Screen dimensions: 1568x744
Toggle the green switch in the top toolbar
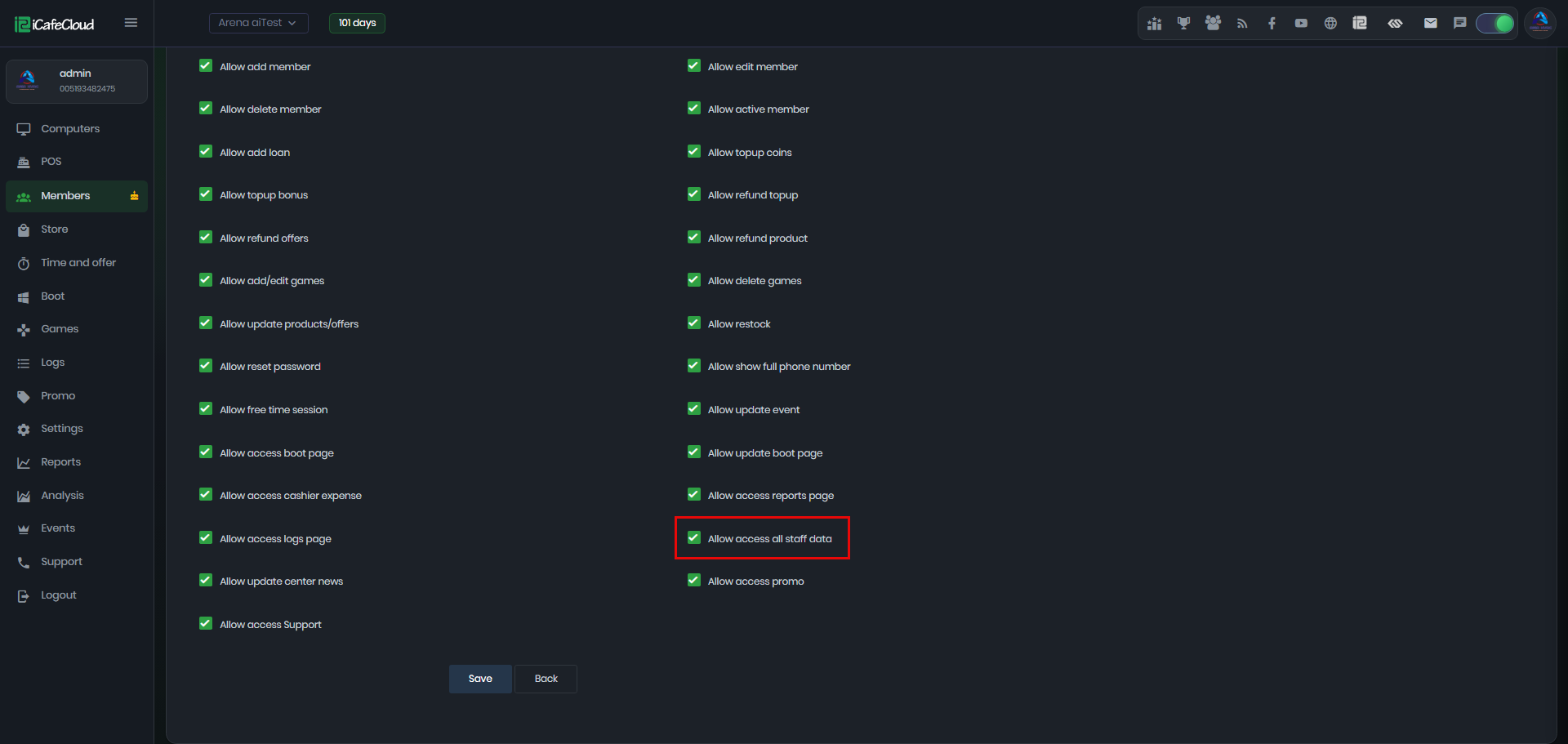pos(1495,24)
